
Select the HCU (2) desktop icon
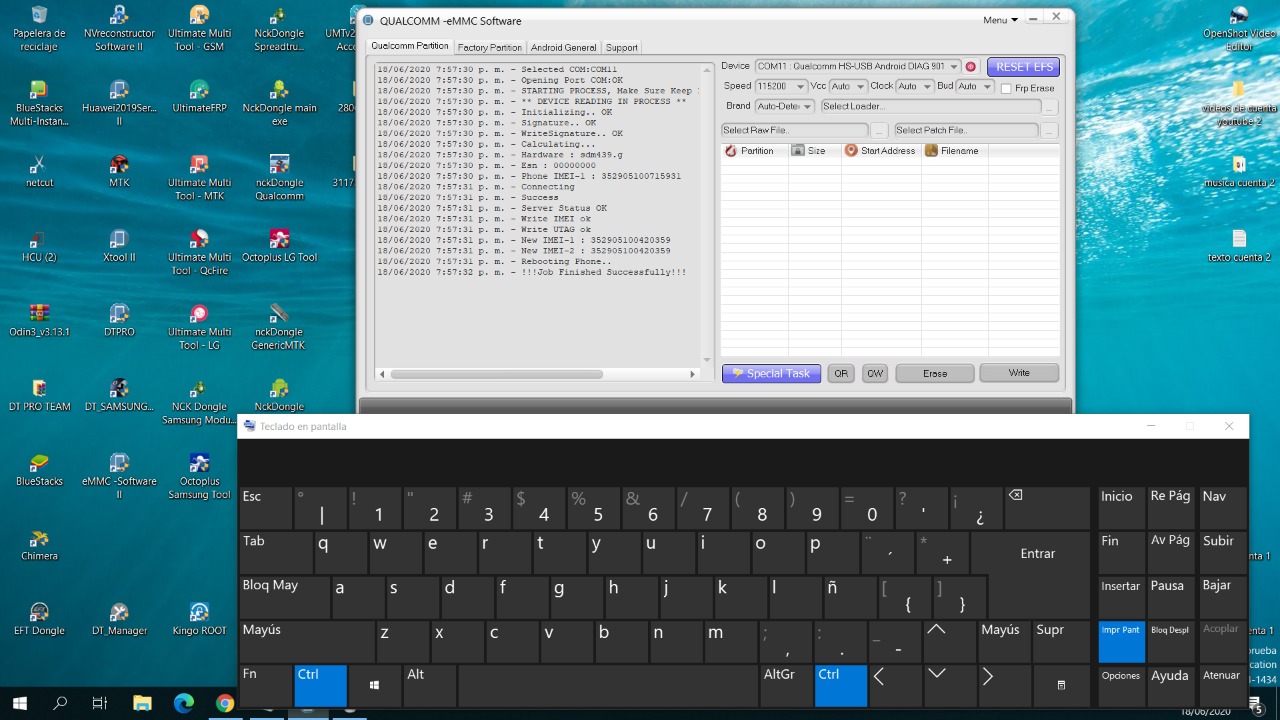tap(39, 245)
